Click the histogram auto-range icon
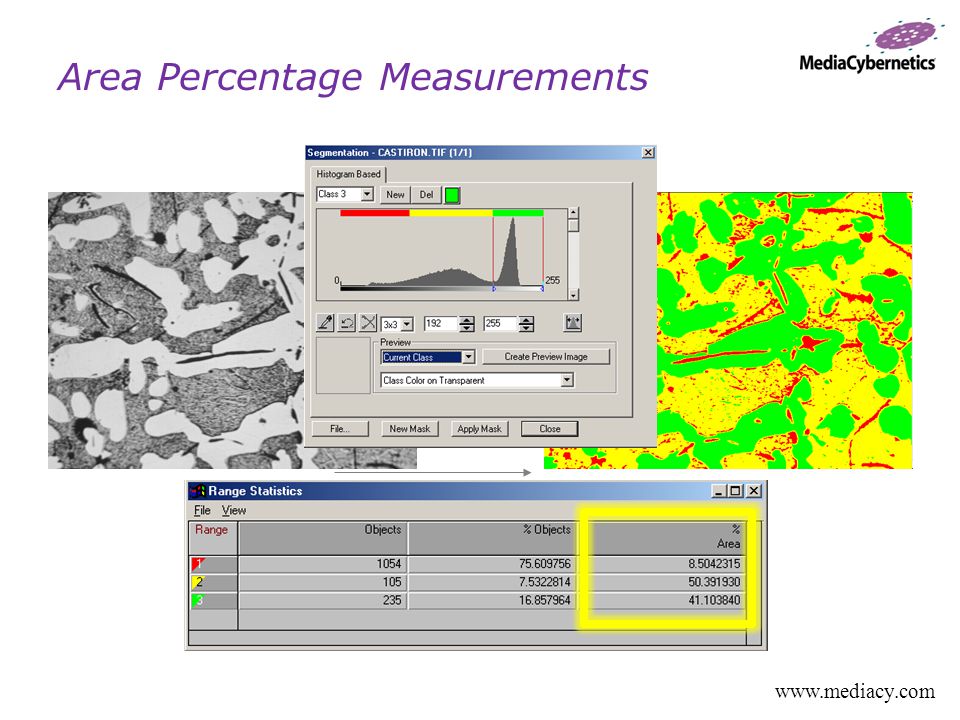This screenshot has width=960, height=720. pos(572,323)
